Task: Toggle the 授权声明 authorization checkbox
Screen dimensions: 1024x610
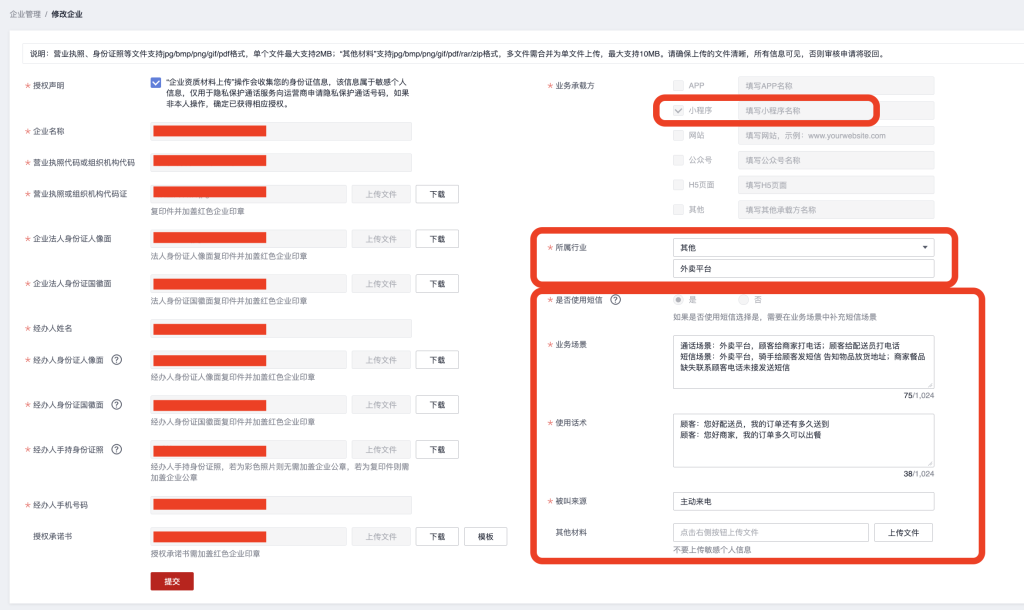Action: pyautogui.click(x=156, y=84)
